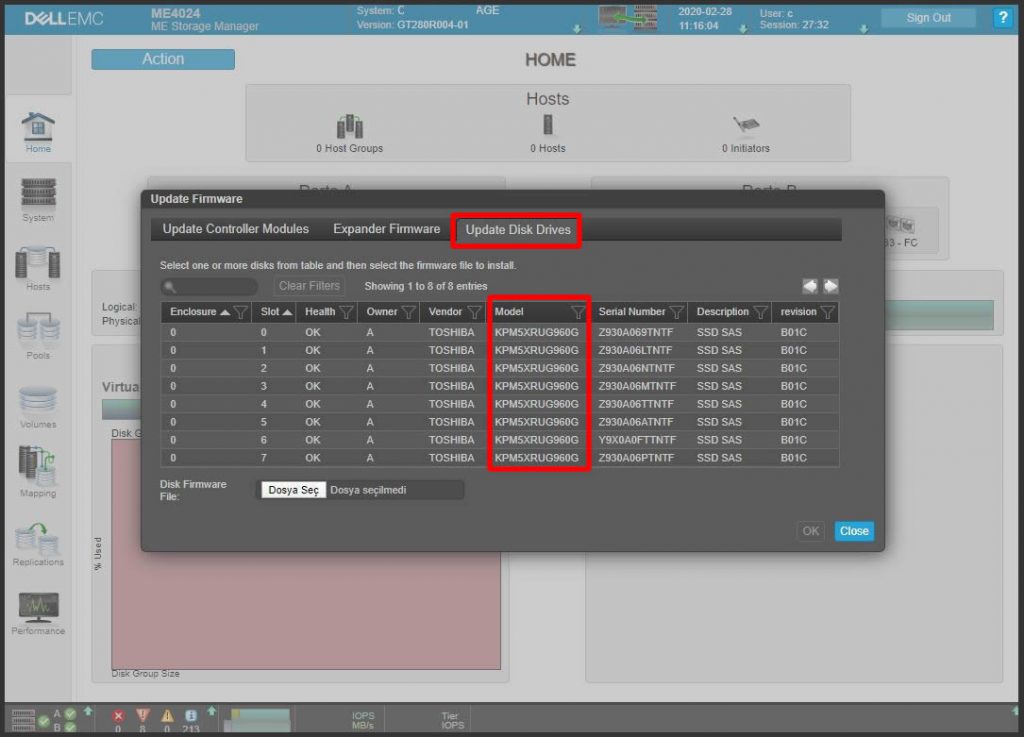
Task: Open the Enclosure column filter
Action: 240,312
